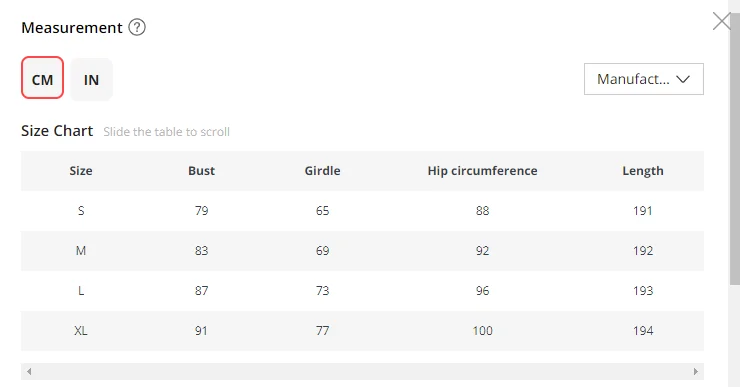Screen dimensions: 740x387
Task: Select the S size row label
Action: [x=81, y=210]
